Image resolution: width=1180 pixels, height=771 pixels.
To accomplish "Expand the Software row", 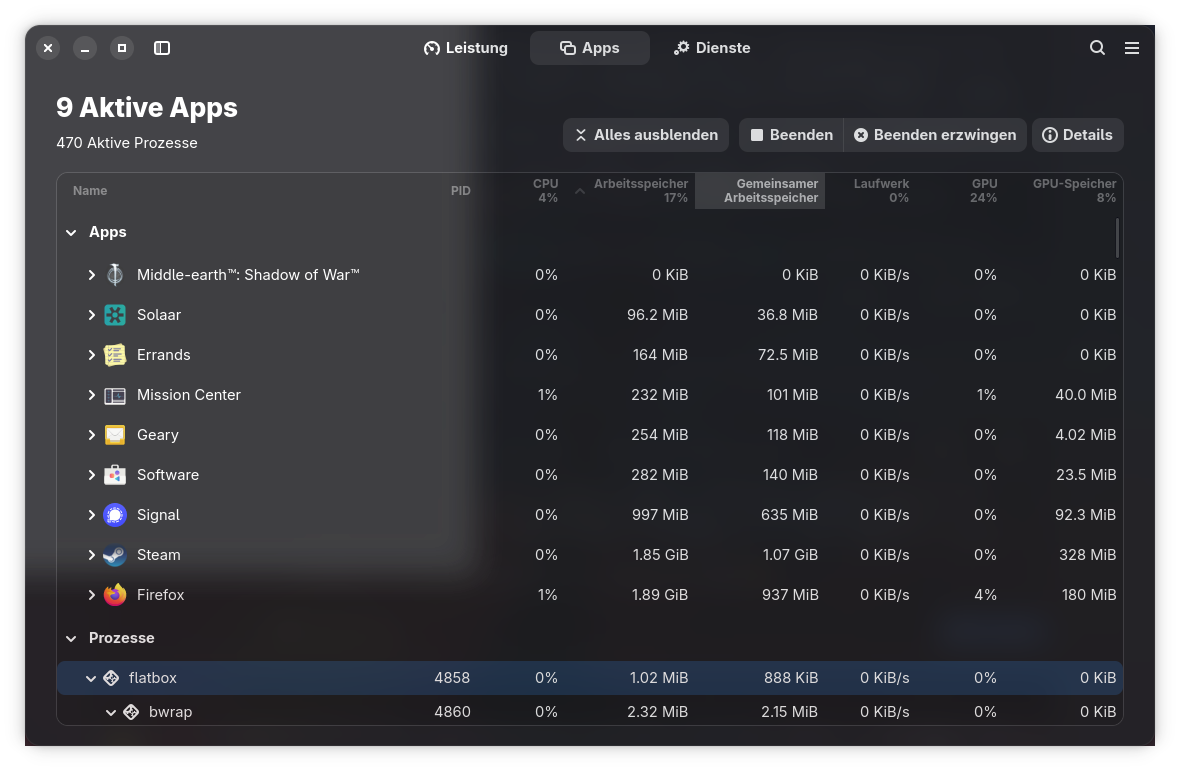I will [92, 475].
